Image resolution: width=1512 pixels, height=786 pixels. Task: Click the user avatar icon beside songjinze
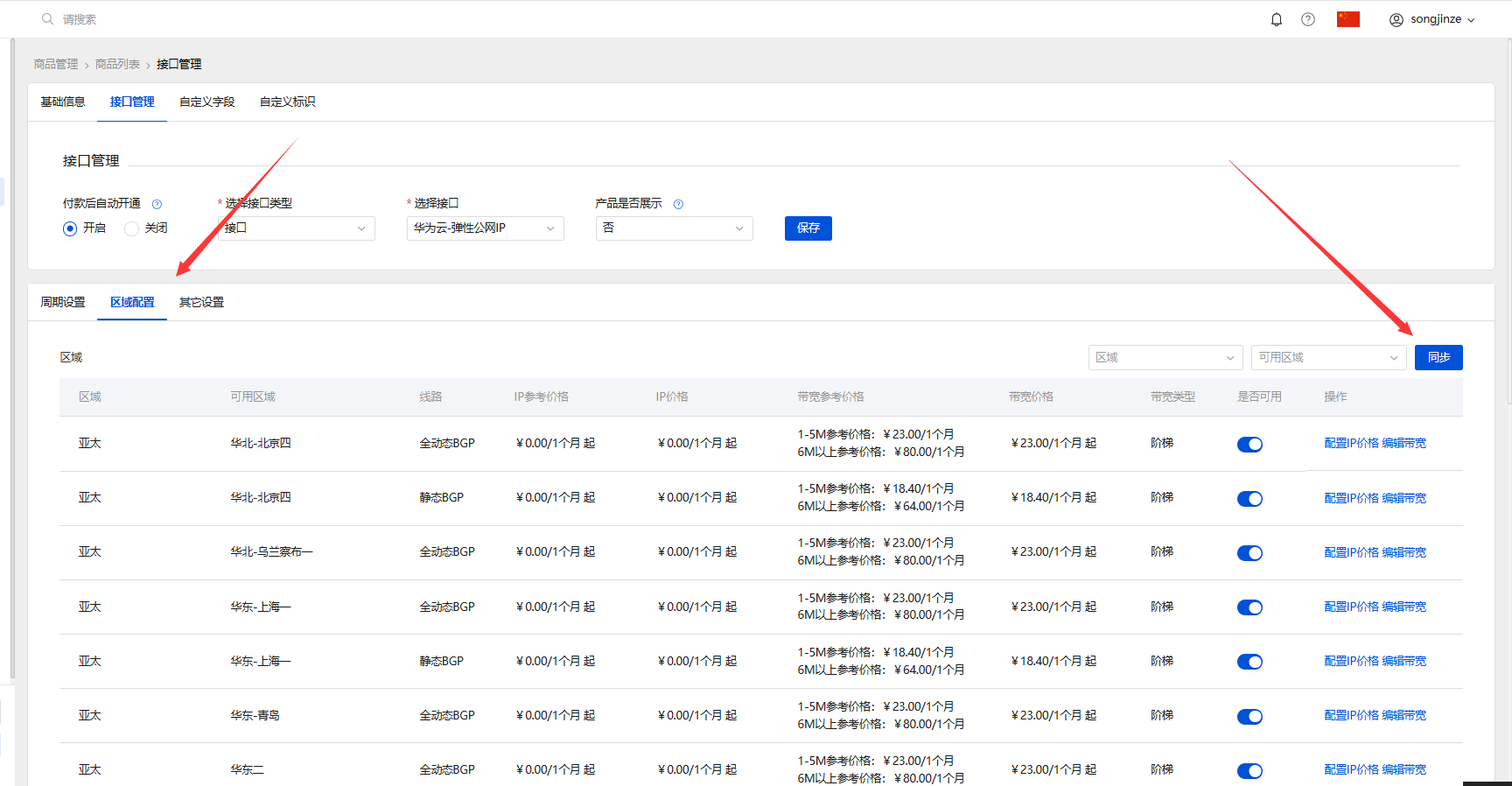click(1396, 20)
